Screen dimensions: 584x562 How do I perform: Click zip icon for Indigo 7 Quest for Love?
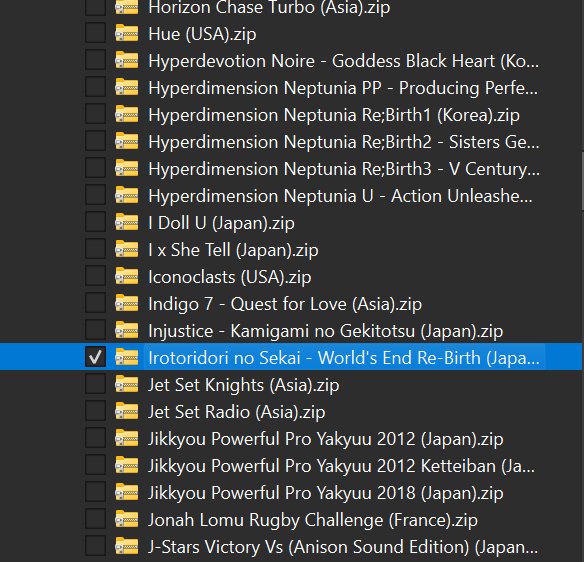pyautogui.click(x=127, y=304)
